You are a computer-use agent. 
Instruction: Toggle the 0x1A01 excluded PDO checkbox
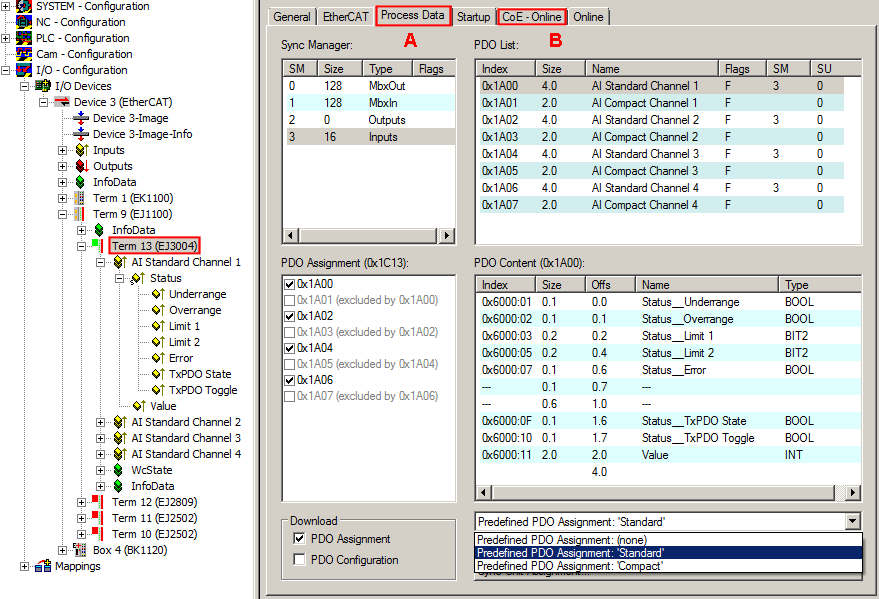[289, 300]
